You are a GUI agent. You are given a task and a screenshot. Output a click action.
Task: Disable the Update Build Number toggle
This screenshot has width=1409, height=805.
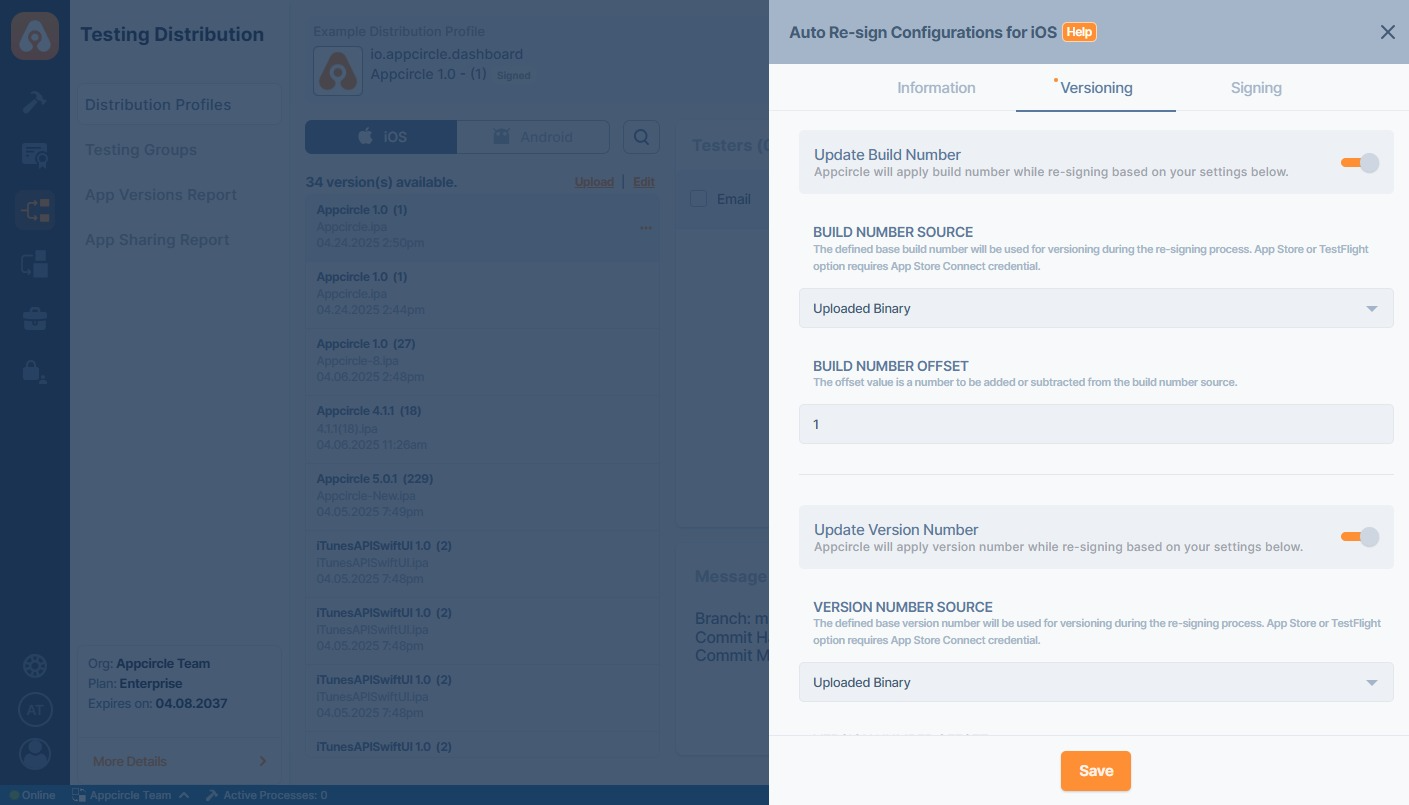coord(1359,163)
